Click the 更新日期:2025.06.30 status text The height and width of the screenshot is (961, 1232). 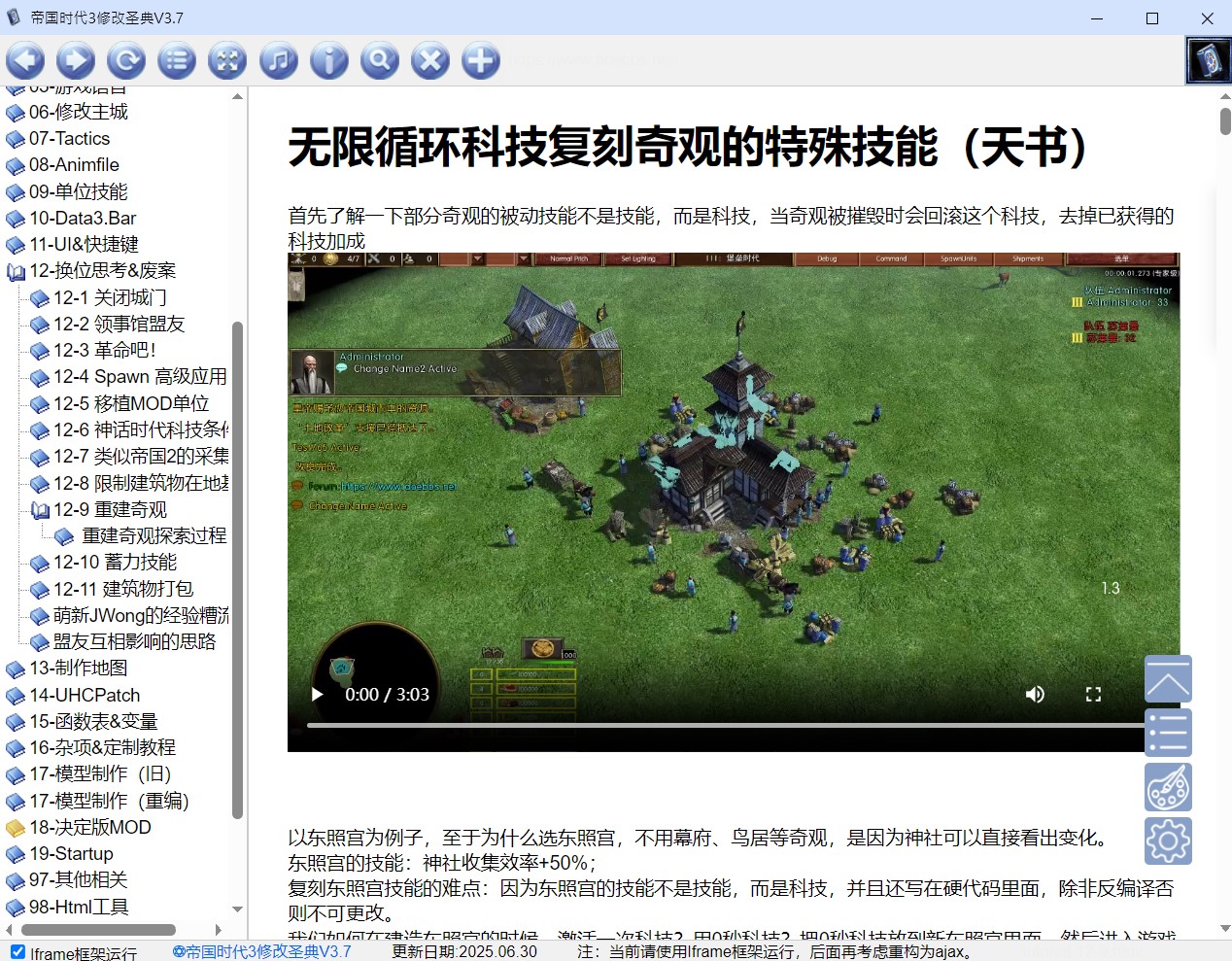coord(464,951)
